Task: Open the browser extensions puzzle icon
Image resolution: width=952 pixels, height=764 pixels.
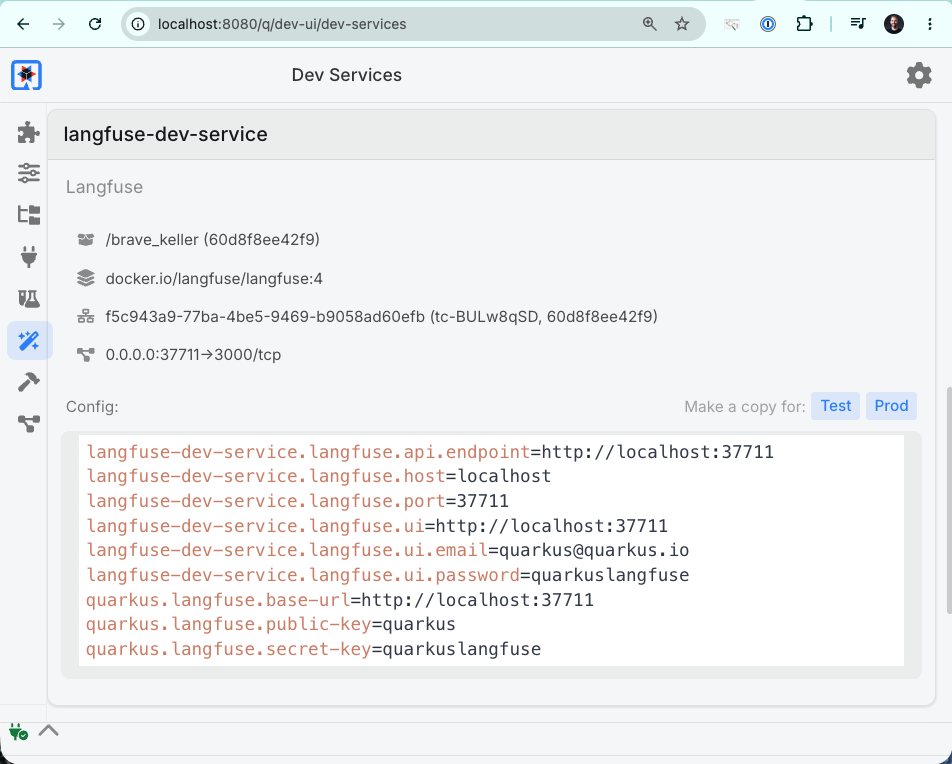Action: point(804,24)
